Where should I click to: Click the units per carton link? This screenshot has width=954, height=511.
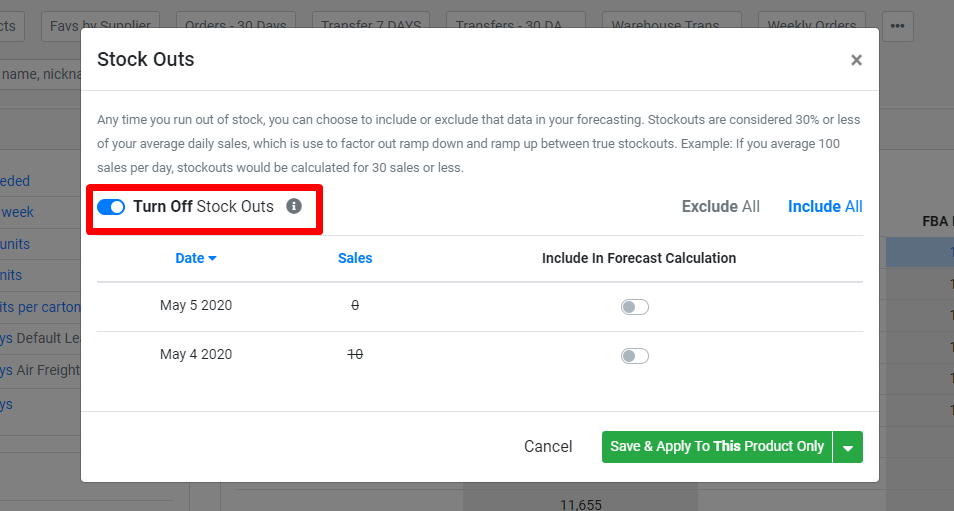tap(40, 307)
